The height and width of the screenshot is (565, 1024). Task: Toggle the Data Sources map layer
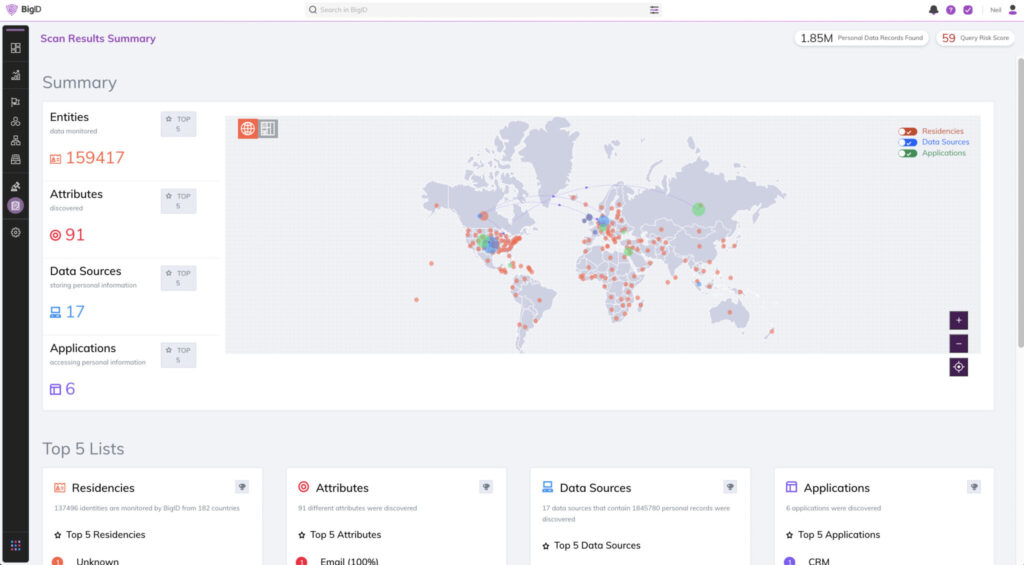(907, 142)
